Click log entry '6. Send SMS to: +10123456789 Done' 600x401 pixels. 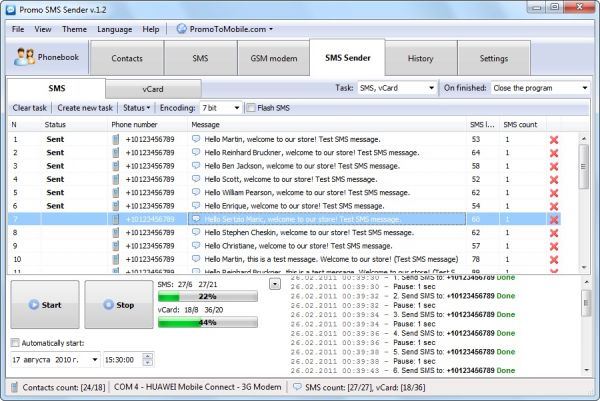point(454,370)
